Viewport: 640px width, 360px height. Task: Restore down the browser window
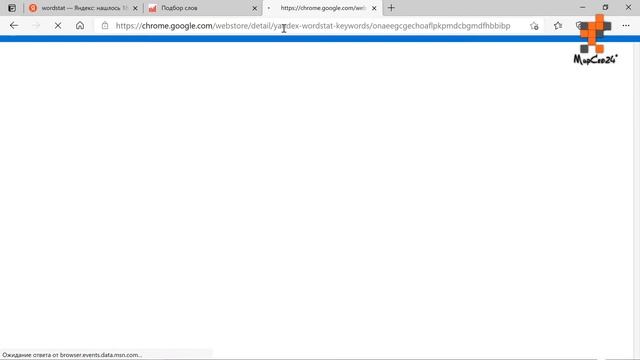point(605,7)
